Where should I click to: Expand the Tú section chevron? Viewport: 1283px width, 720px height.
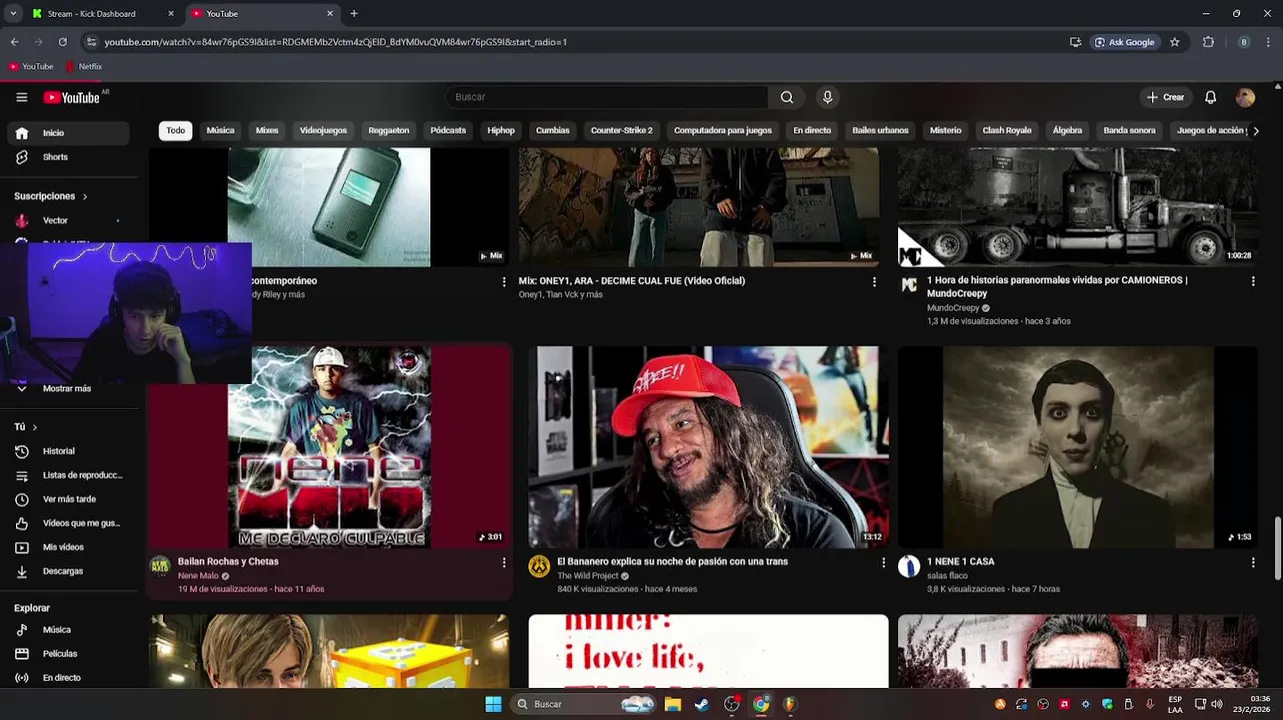[x=35, y=427]
